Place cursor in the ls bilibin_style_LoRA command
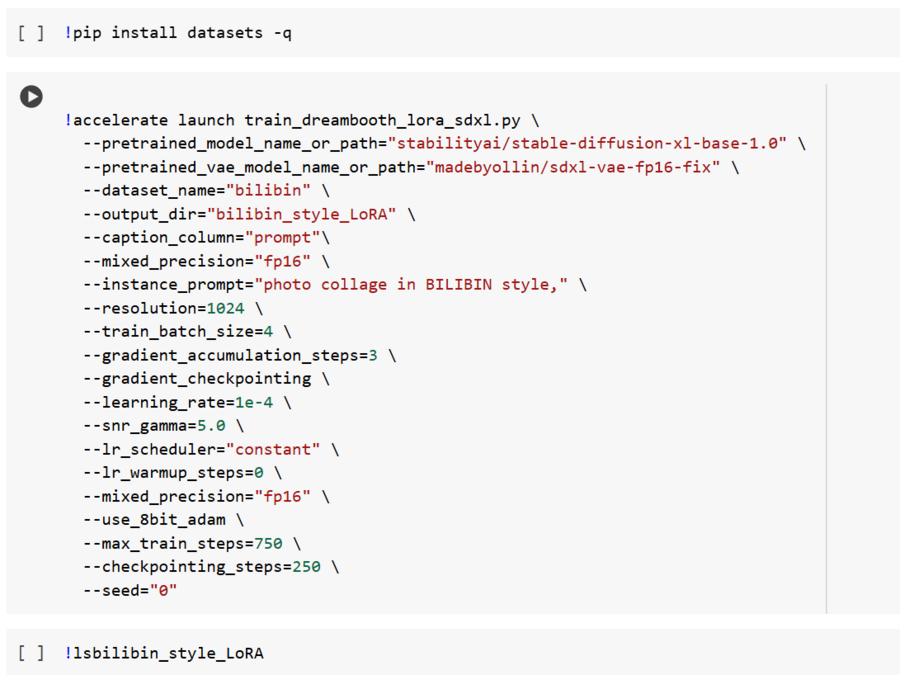900x675 pixels. coord(164,653)
